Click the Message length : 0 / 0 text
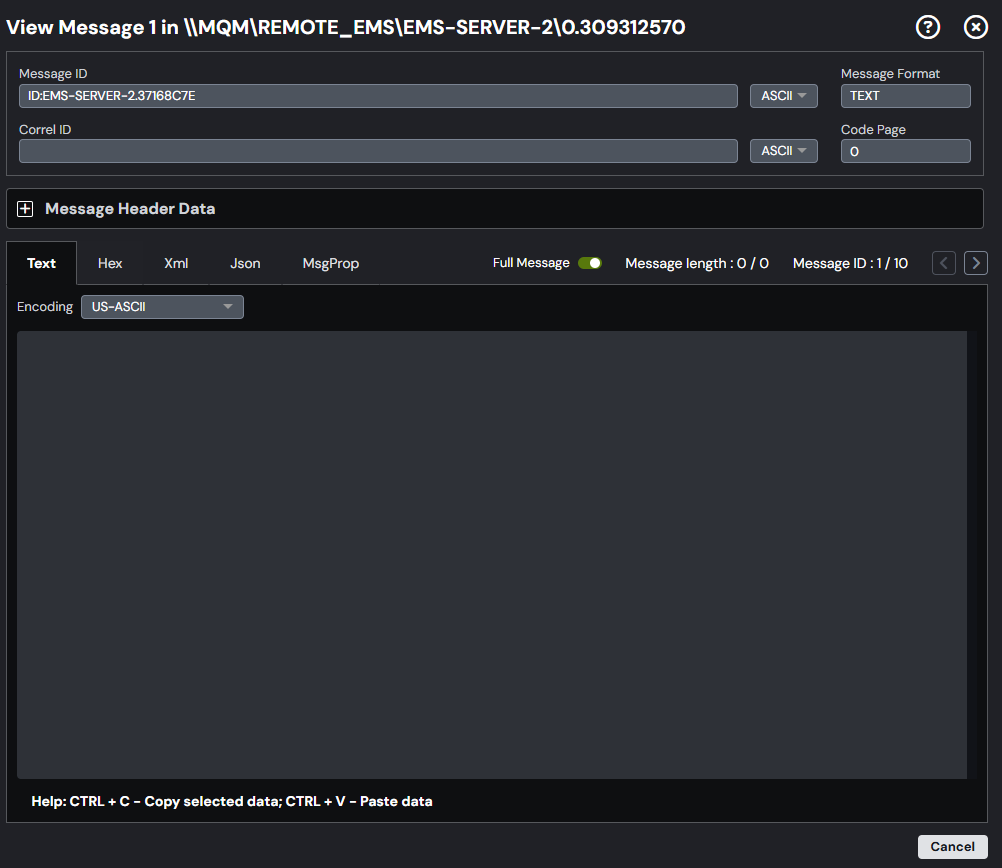The height and width of the screenshot is (868, 1002). (x=697, y=263)
